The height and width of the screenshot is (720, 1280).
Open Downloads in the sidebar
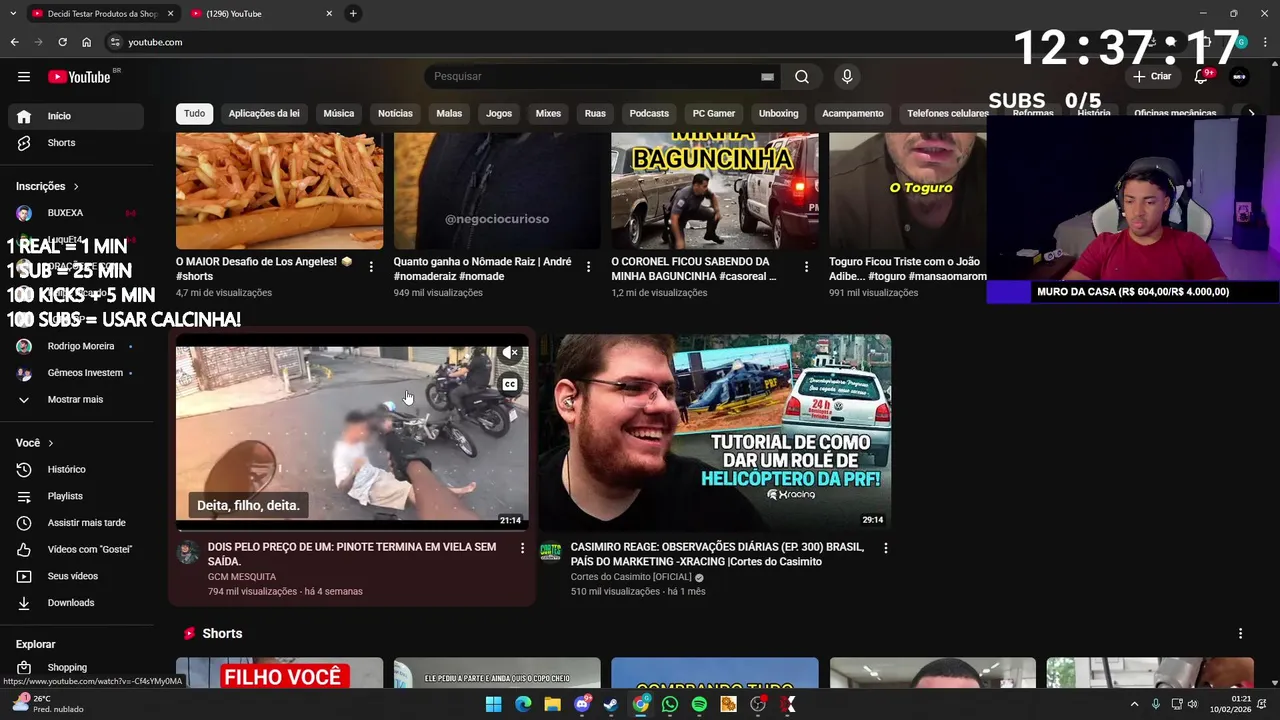[76, 603]
